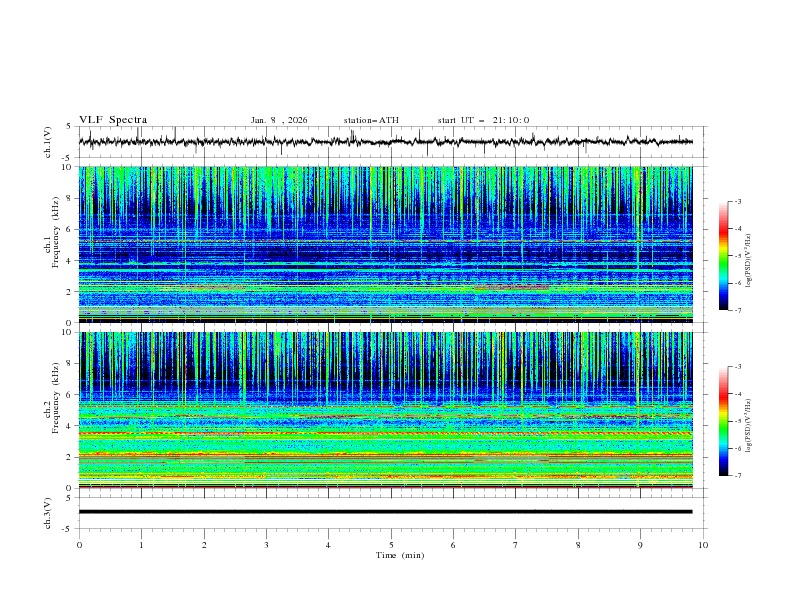Select the ch.2 colorbar log(PSD) label
The width and height of the screenshot is (792, 612).
point(748,426)
